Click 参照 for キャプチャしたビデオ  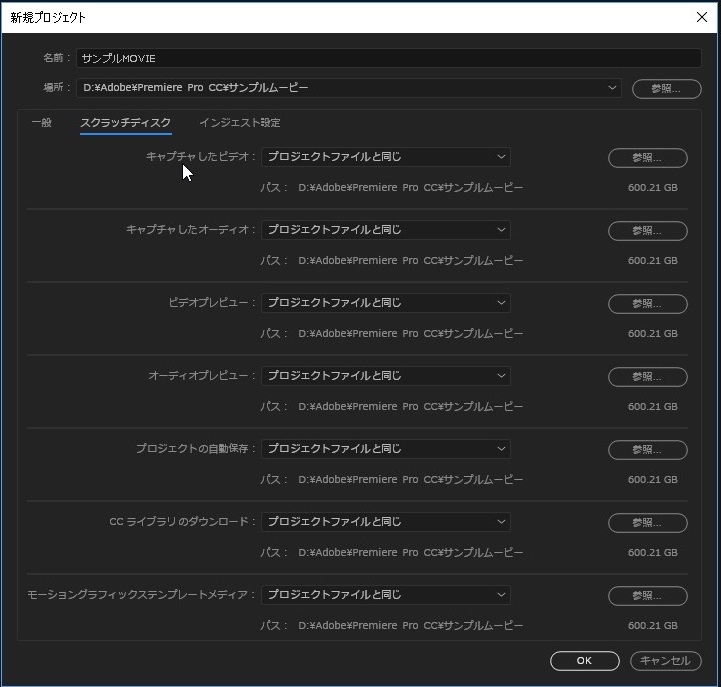[x=647, y=158]
